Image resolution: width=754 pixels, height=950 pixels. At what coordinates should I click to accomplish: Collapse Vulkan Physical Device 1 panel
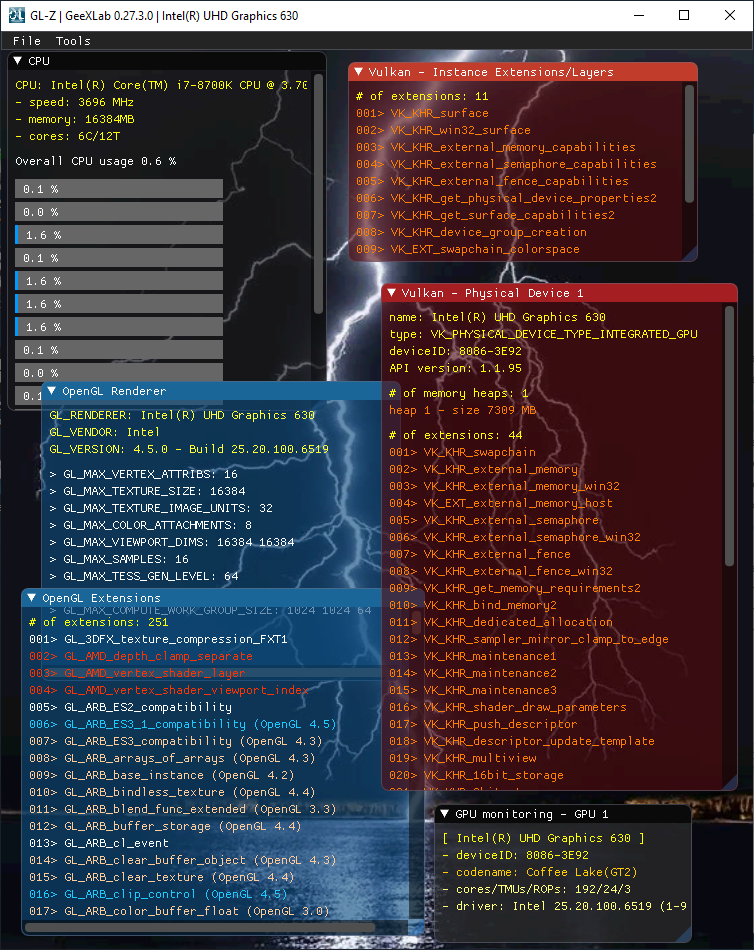tap(392, 293)
